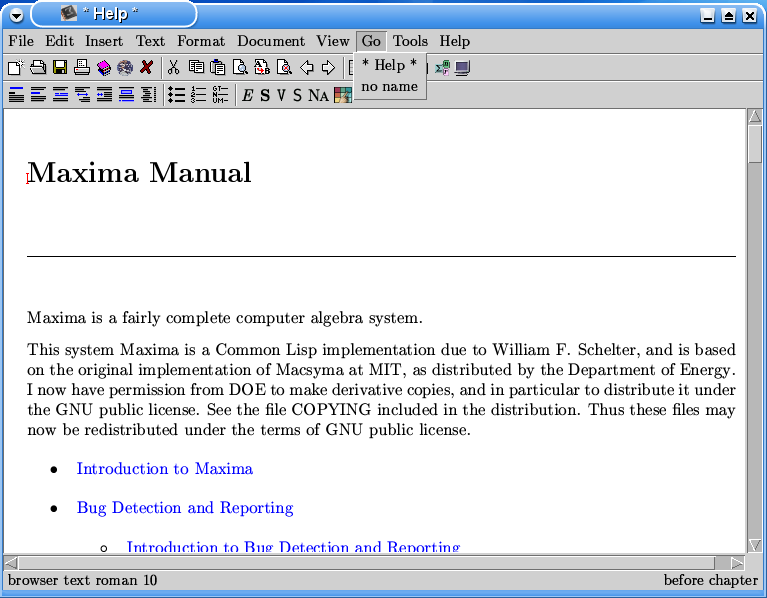
Task: Click the vertical scrollbar down arrow
Action: (755, 545)
